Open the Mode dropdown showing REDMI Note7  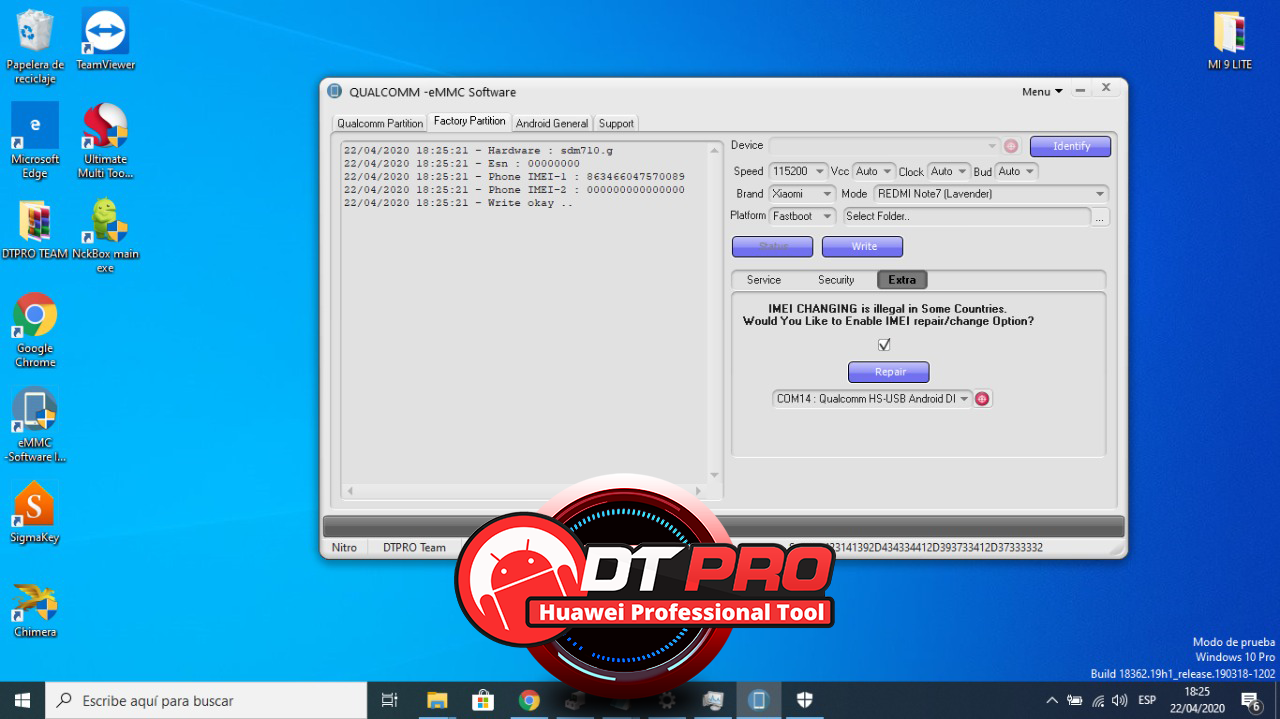[x=991, y=194]
